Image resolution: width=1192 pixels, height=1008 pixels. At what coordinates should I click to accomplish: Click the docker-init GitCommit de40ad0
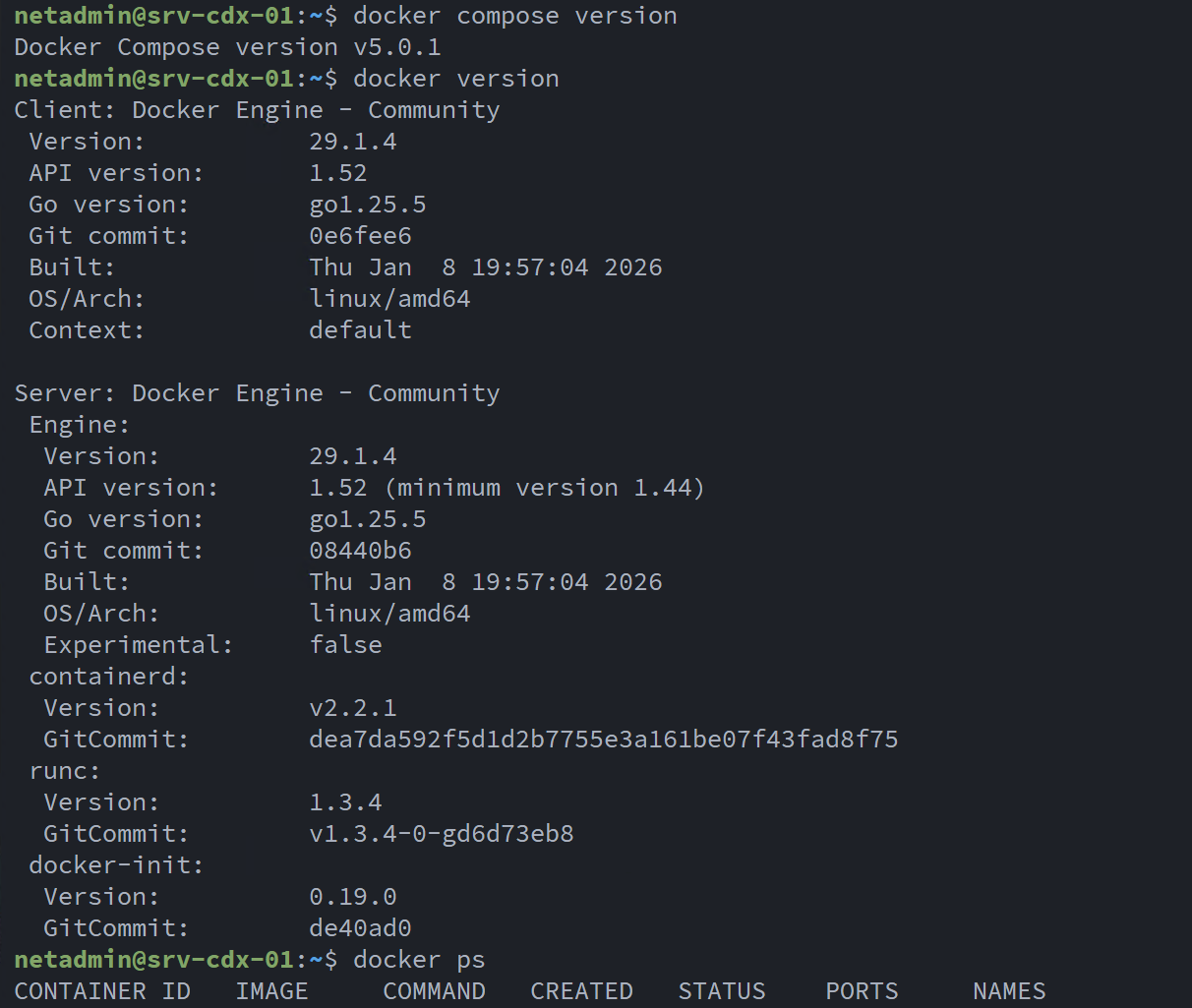click(360, 928)
